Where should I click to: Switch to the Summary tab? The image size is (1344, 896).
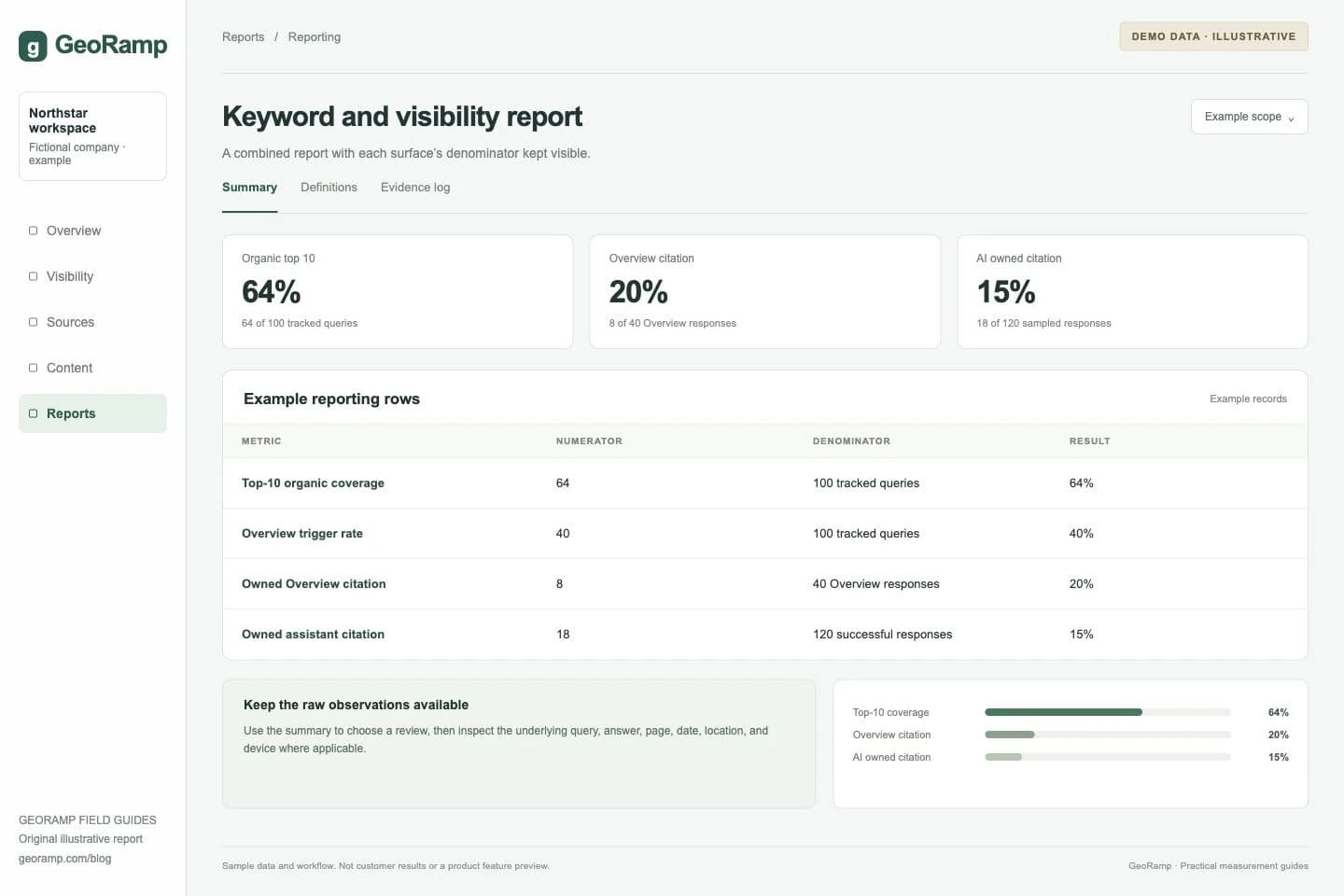pos(249,188)
